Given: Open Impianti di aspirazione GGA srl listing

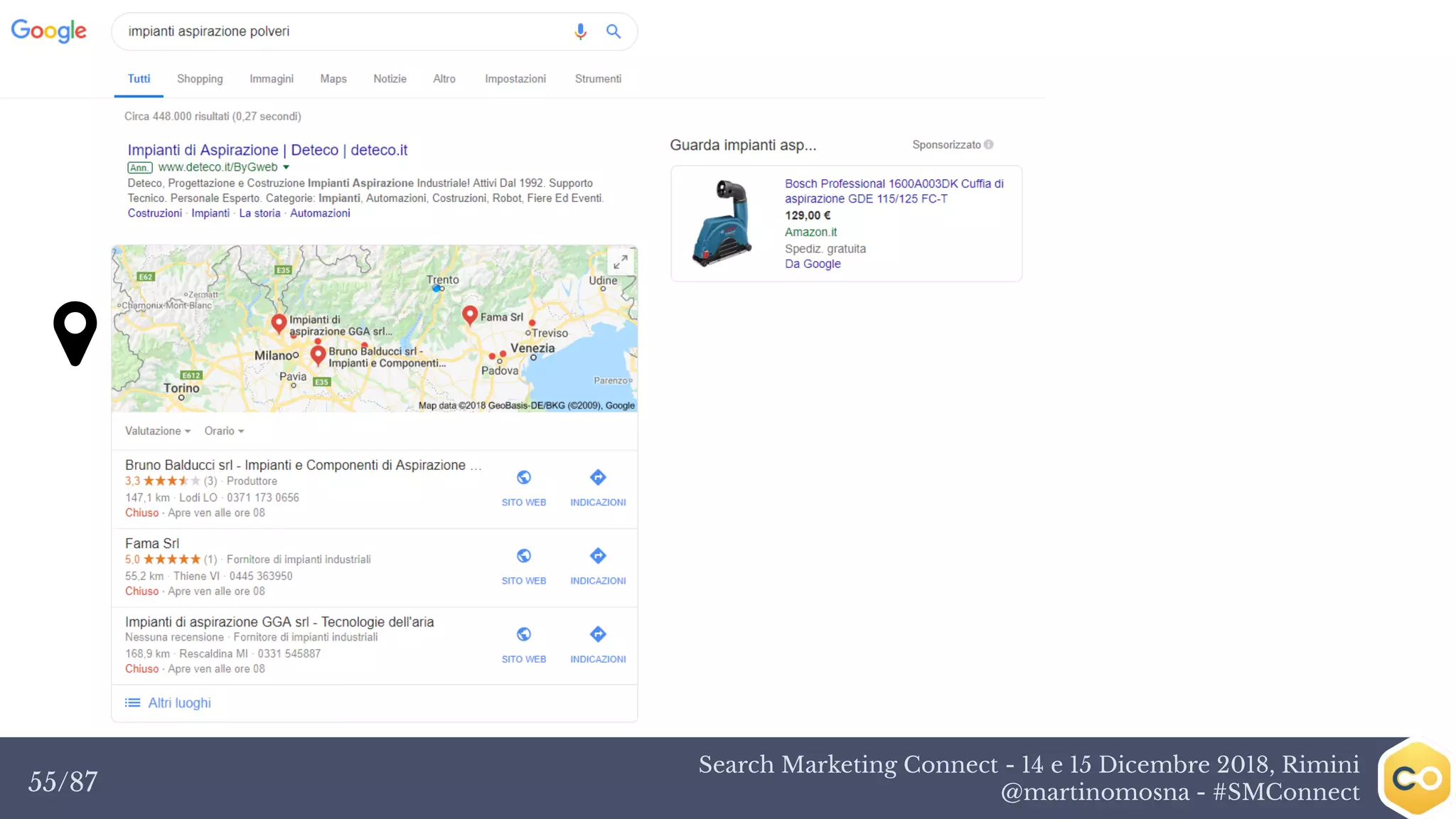Looking at the screenshot, I should pyautogui.click(x=279, y=621).
